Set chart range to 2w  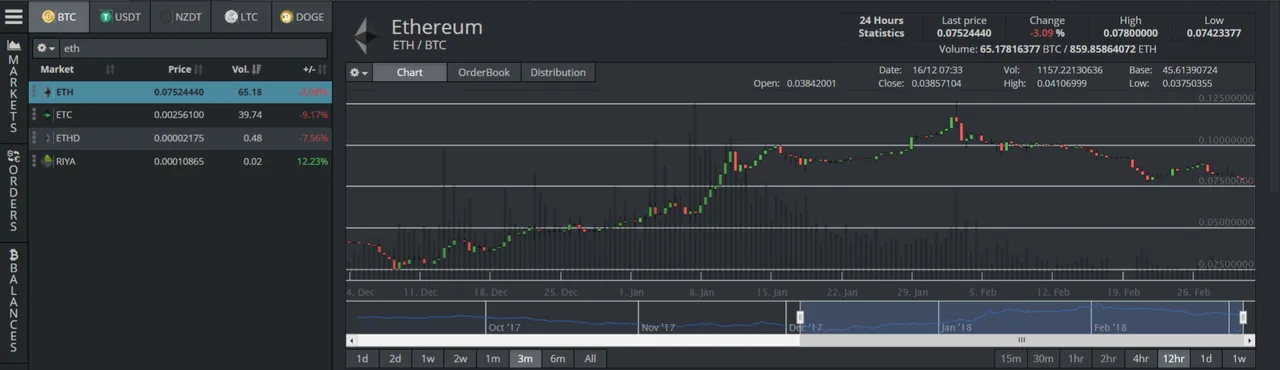(x=460, y=358)
